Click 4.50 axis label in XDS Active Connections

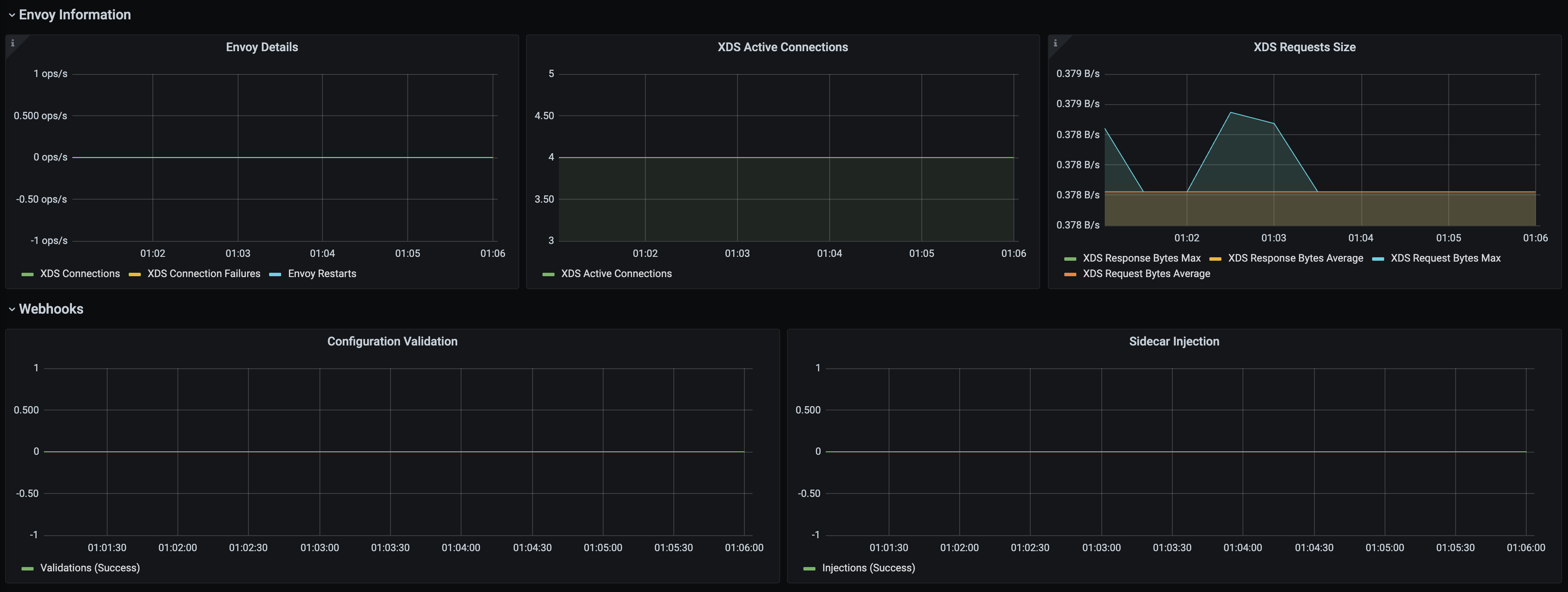click(x=544, y=116)
